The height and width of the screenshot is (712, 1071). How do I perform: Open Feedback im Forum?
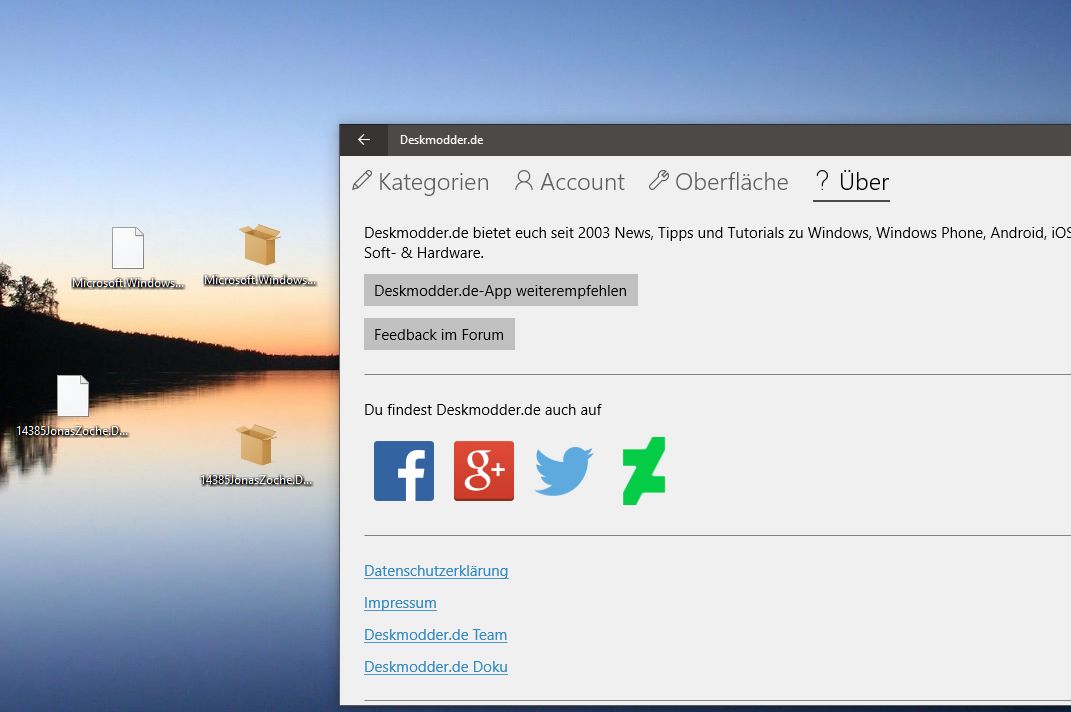point(439,335)
